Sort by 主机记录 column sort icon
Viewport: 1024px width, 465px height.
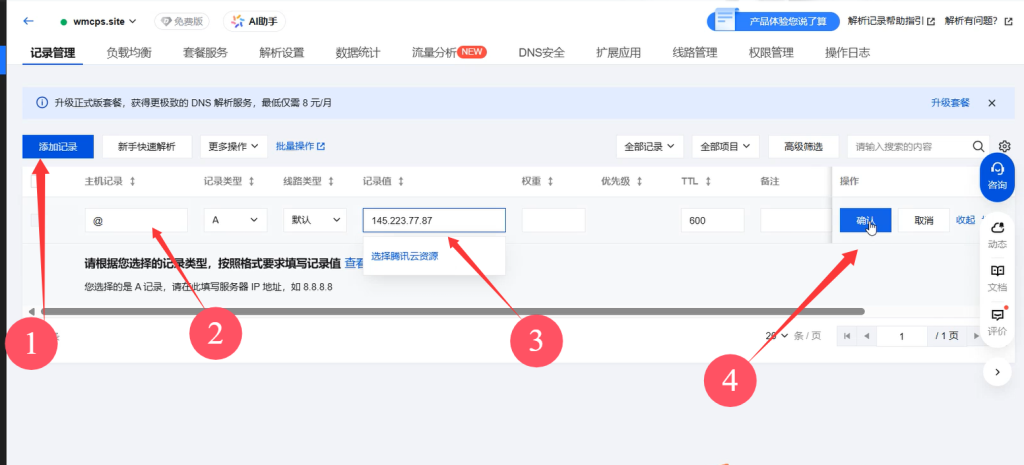[x=133, y=181]
